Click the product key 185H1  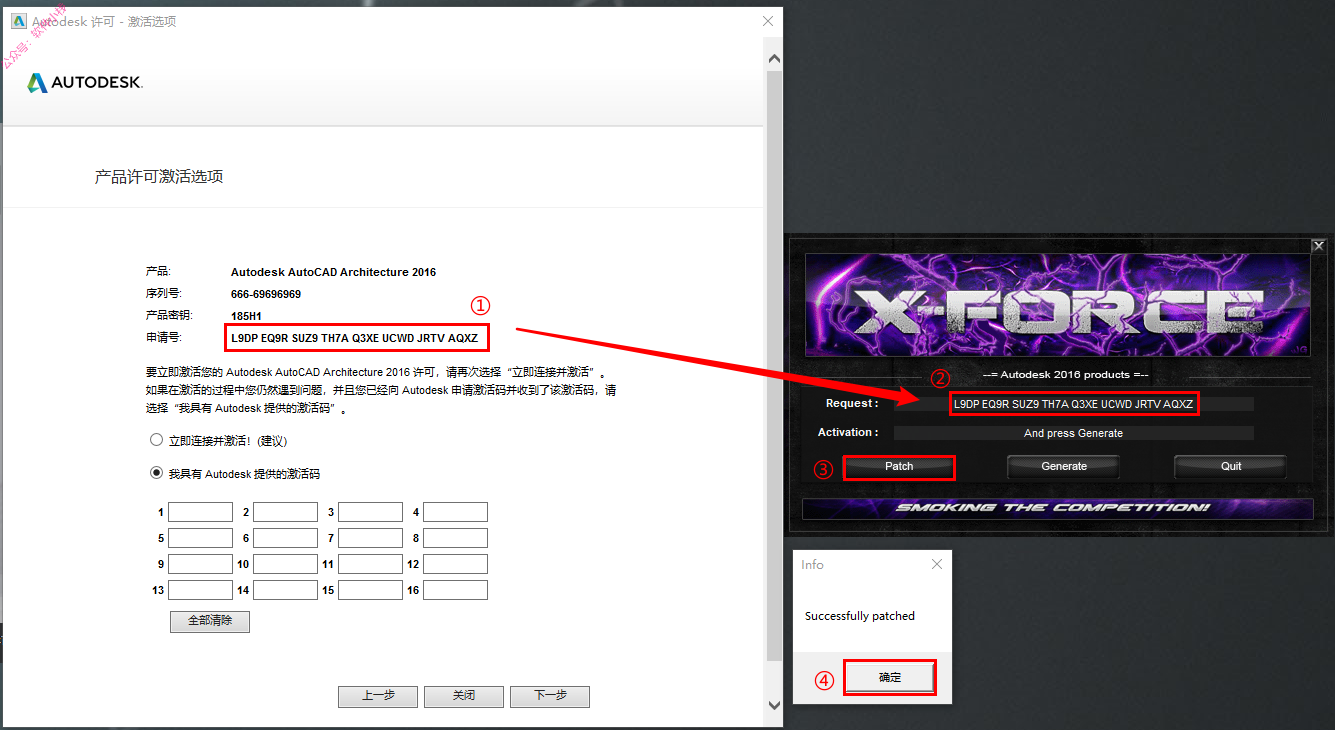pyautogui.click(x=246, y=316)
